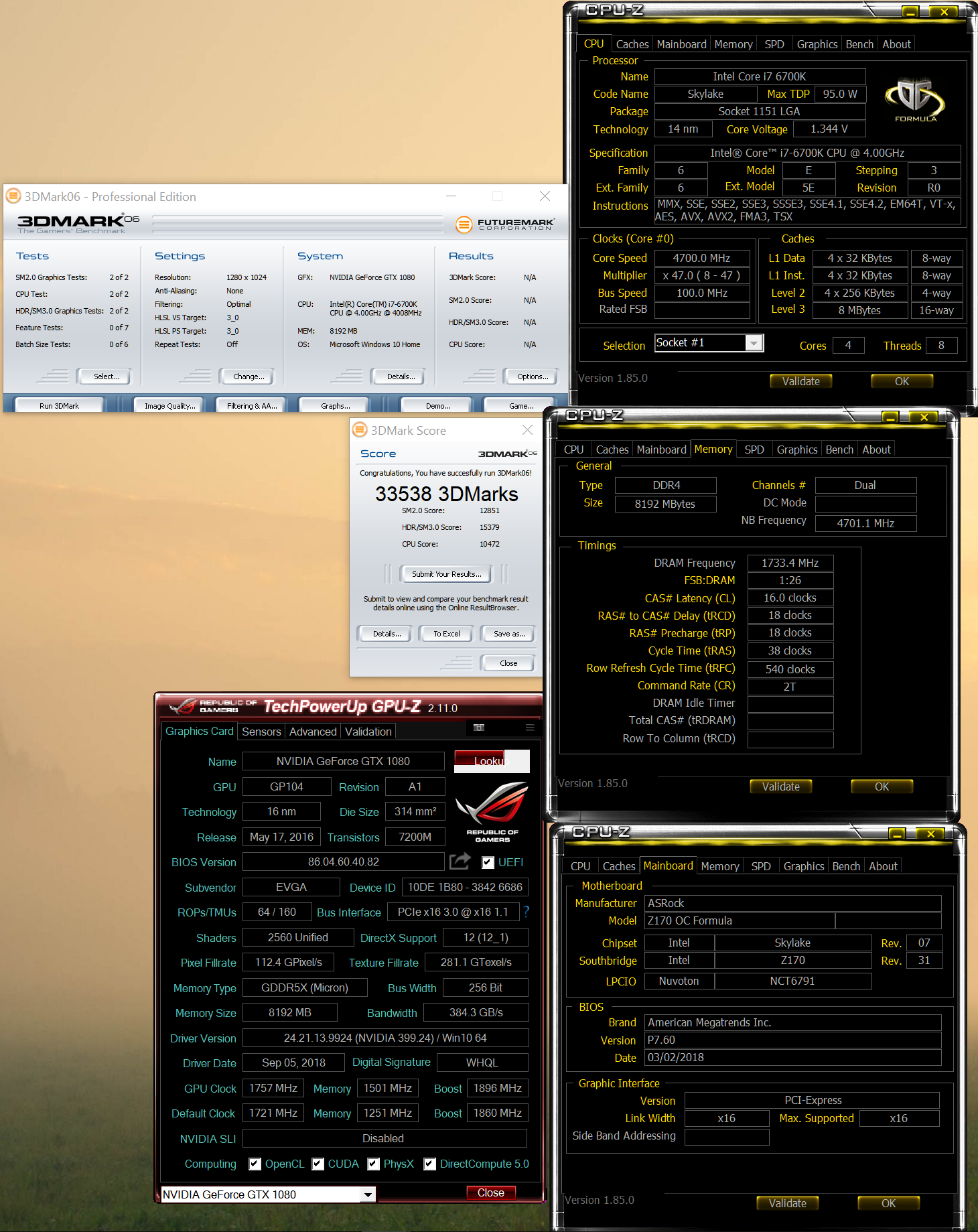Open the About tab in CPU-Z Memory window

coord(876,450)
